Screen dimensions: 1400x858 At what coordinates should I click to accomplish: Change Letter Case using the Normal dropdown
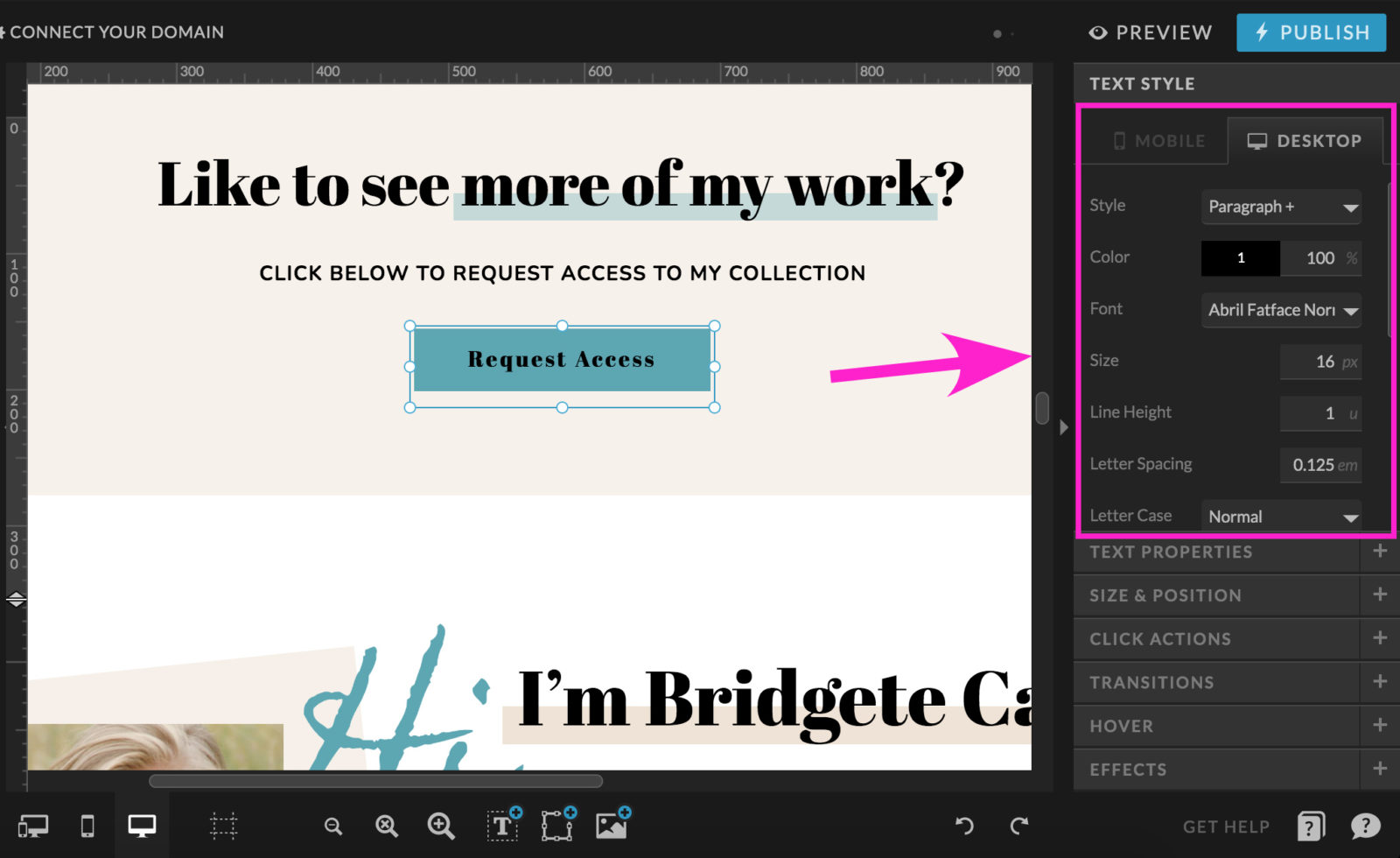pyautogui.click(x=1280, y=517)
